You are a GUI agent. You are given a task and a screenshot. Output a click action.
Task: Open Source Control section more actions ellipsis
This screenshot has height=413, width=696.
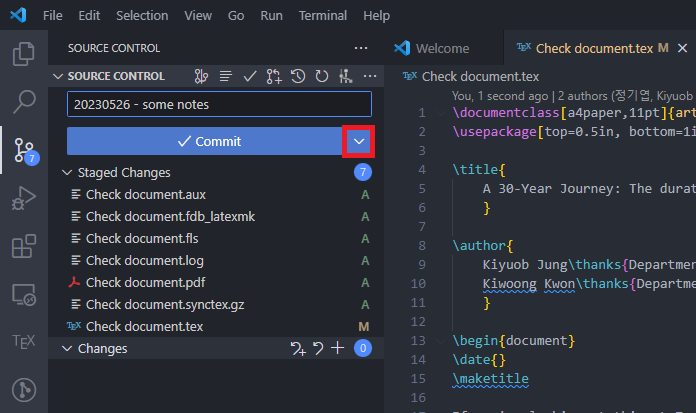(x=370, y=76)
